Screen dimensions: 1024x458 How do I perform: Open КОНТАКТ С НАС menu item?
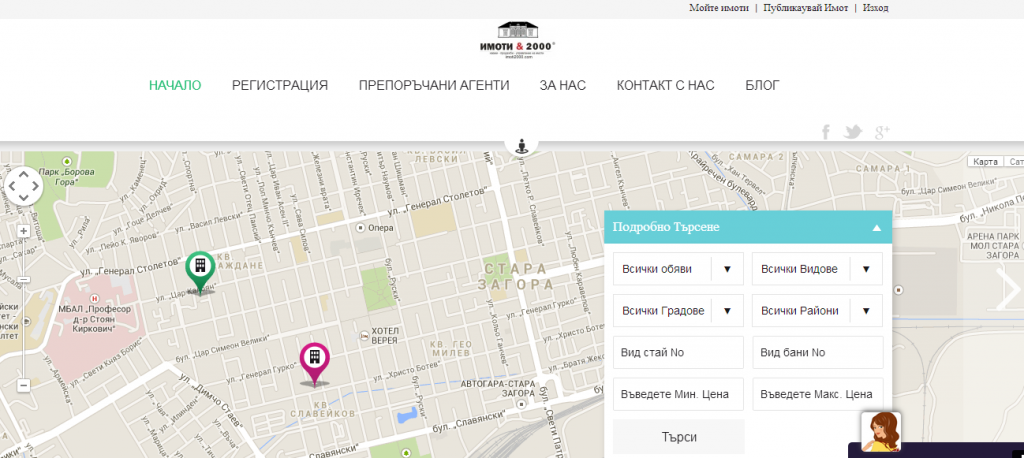665,86
